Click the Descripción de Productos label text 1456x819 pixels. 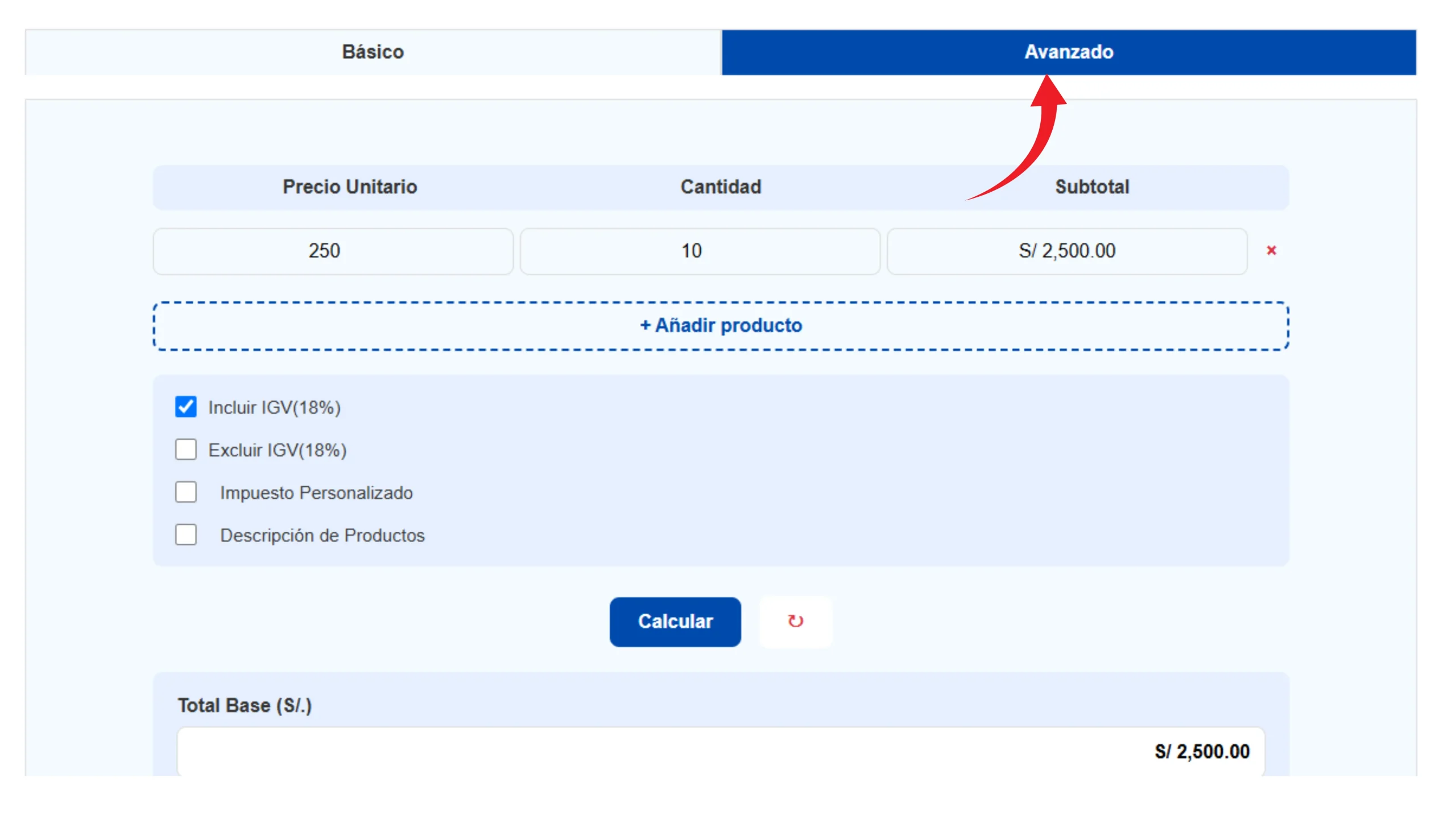point(322,535)
